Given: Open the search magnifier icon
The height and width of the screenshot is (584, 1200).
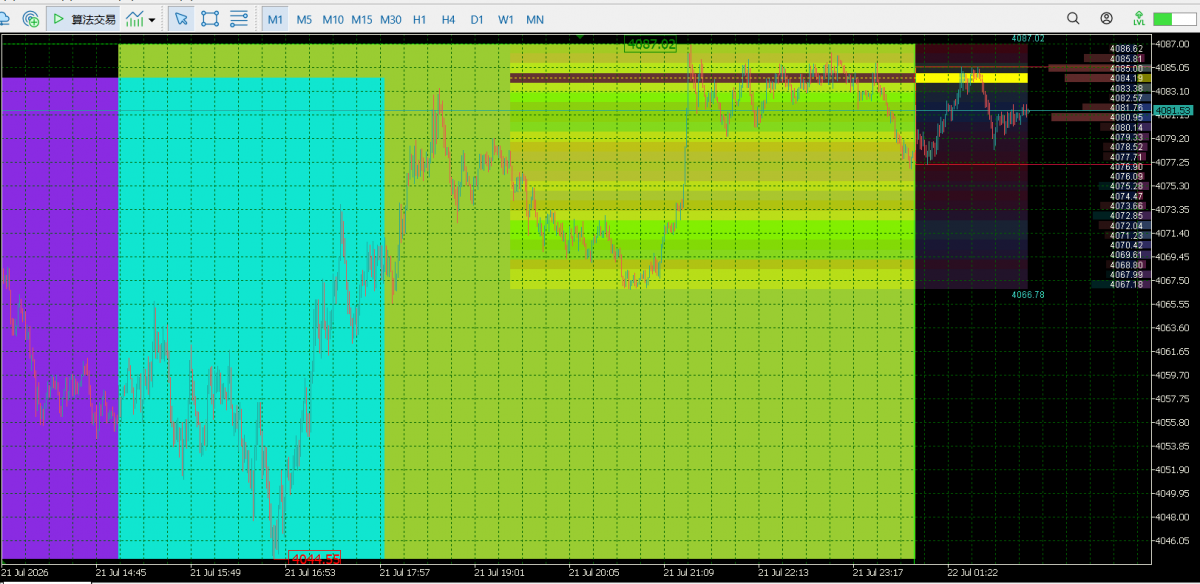Looking at the screenshot, I should pyautogui.click(x=1073, y=19).
